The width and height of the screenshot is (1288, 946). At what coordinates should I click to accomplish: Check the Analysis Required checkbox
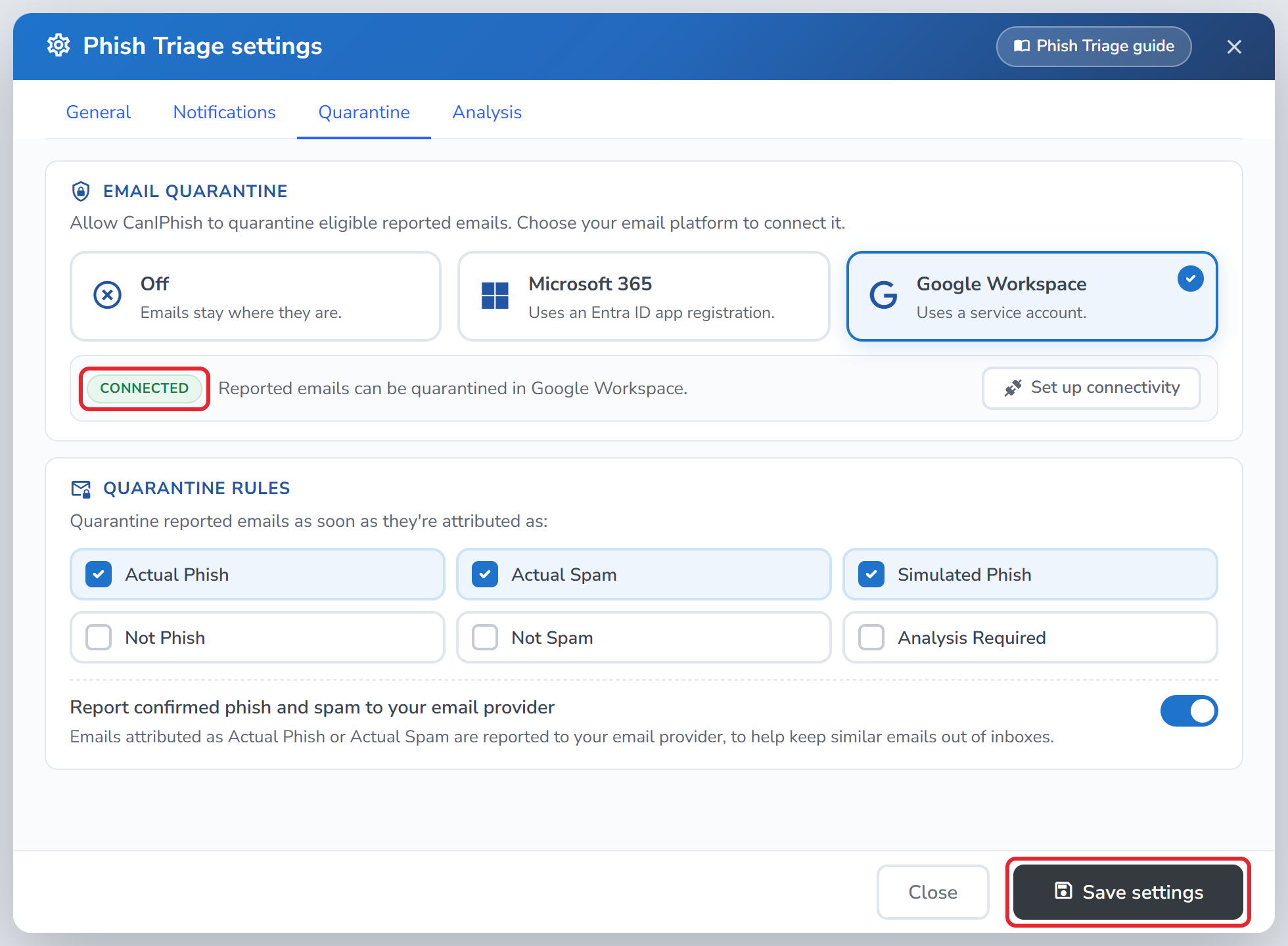click(x=871, y=637)
